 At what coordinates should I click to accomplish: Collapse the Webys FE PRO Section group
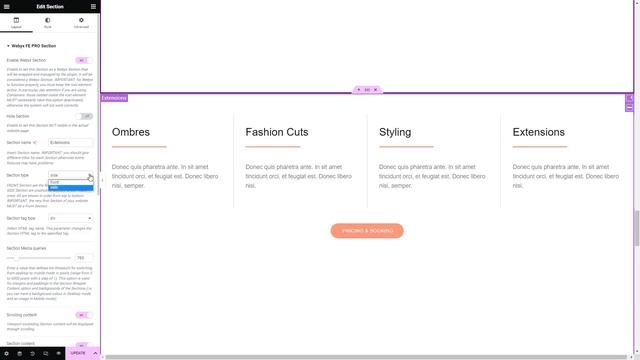point(31,46)
